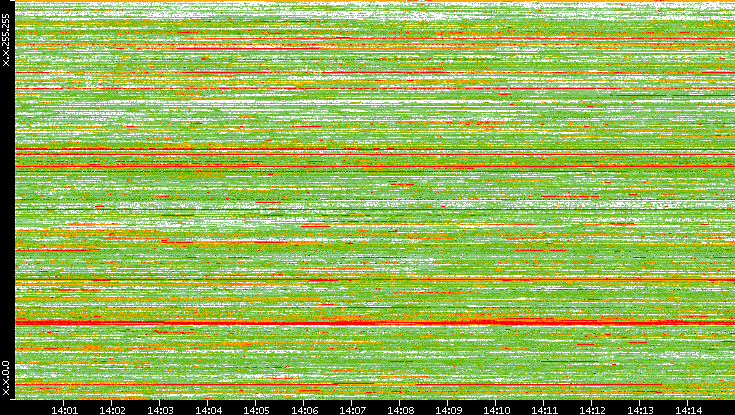Image resolution: width=735 pixels, height=415 pixels.
Task: Click the 14:04 time axis label
Action: coord(208,410)
